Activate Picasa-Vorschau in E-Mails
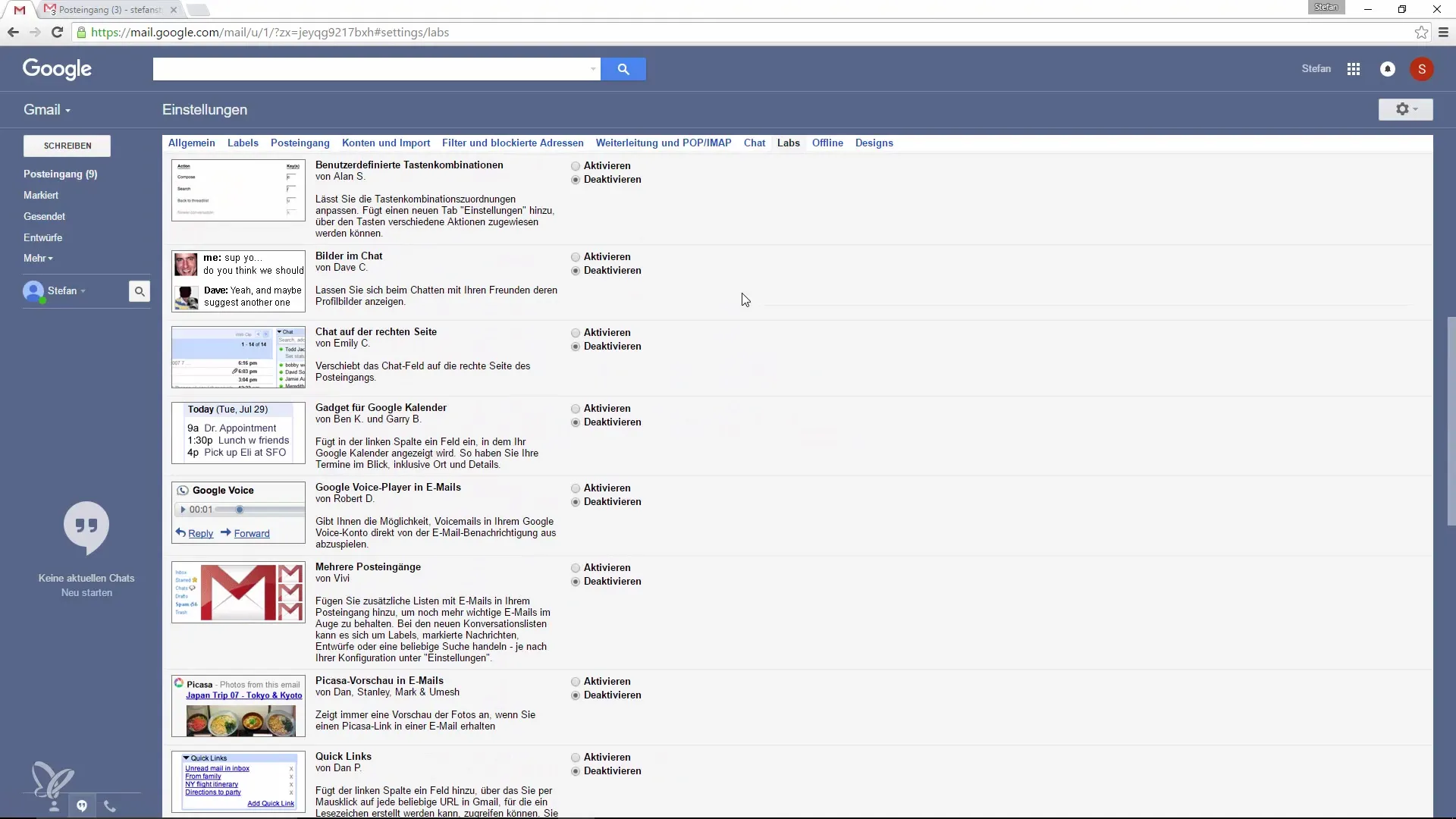Screen dimensions: 1456x819 click(x=576, y=682)
